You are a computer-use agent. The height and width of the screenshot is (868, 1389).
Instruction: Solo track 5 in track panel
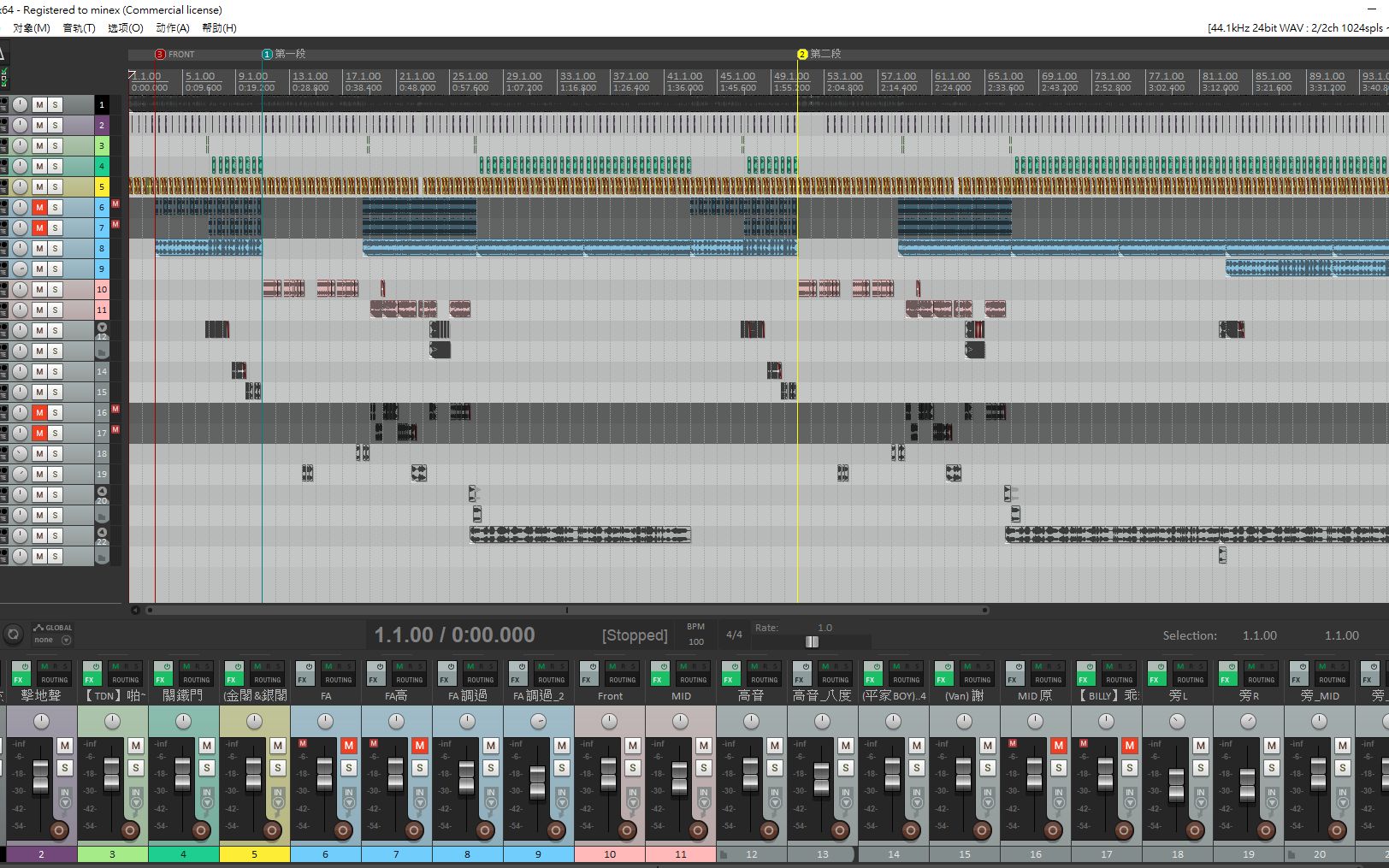[55, 186]
